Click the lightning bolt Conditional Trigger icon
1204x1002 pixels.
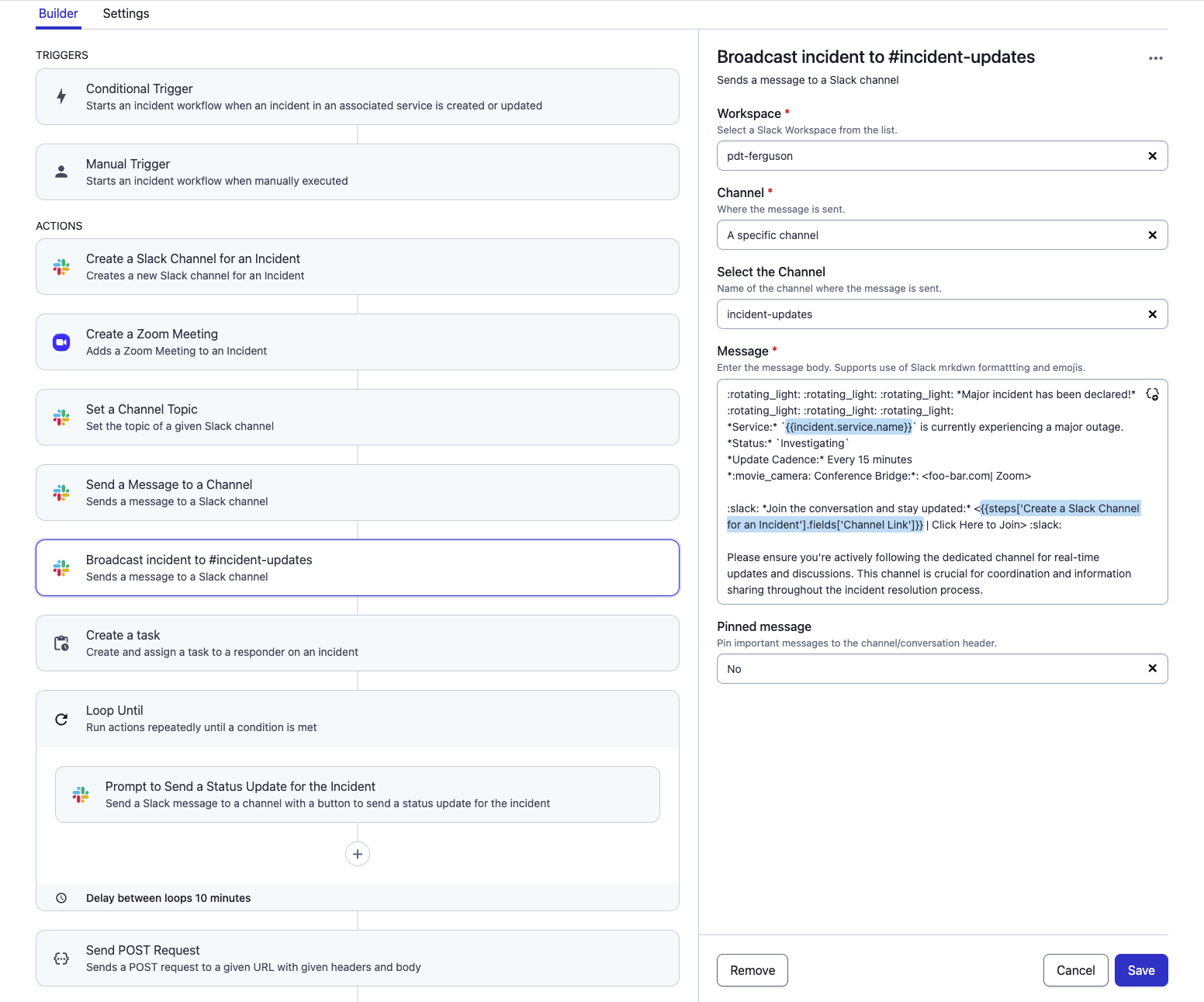[61, 97]
